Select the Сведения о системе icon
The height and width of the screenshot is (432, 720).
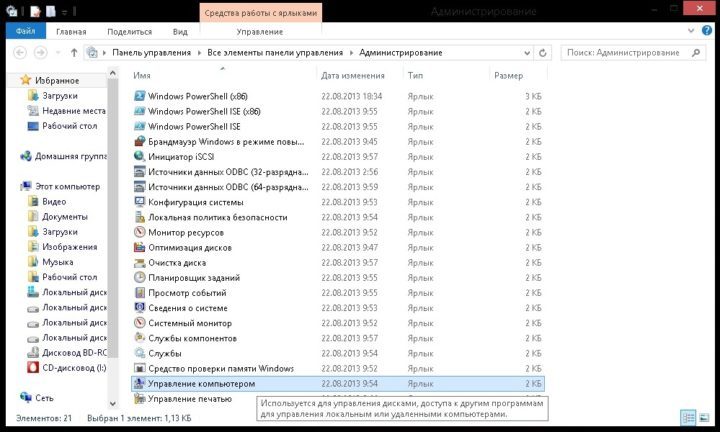click(140, 308)
